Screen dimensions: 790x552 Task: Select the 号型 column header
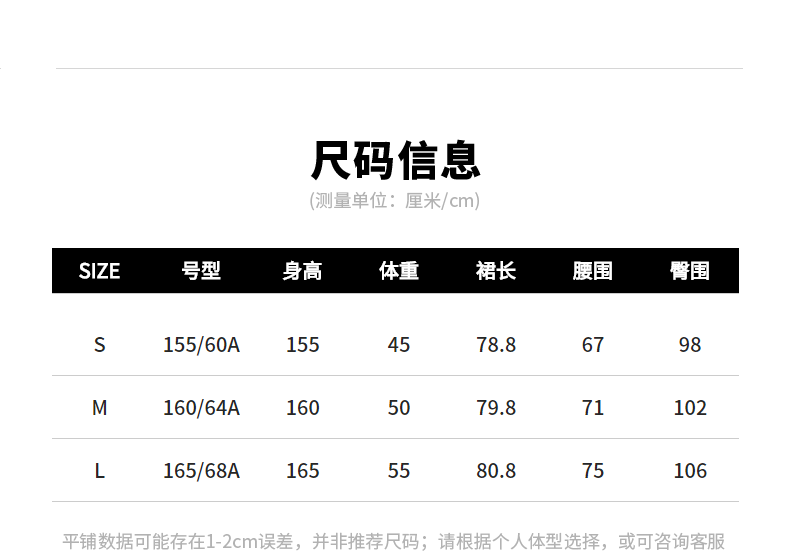coord(201,271)
